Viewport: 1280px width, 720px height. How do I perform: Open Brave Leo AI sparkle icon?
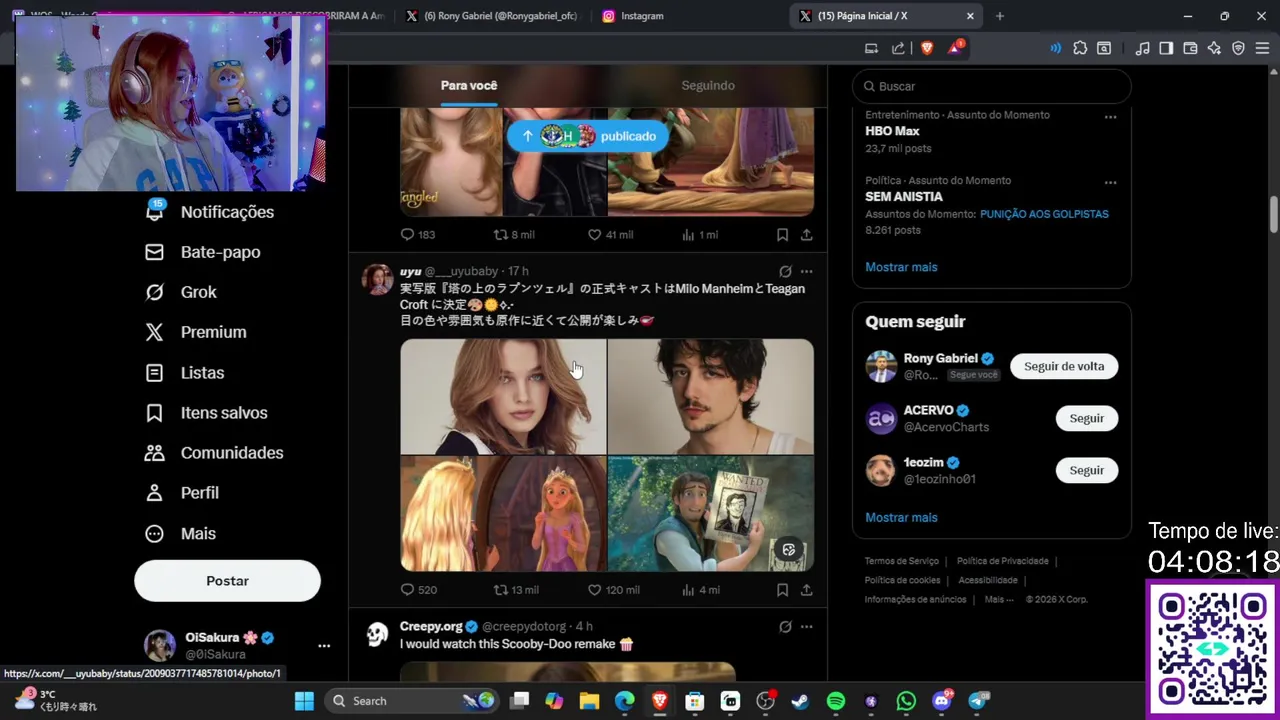tap(1214, 48)
